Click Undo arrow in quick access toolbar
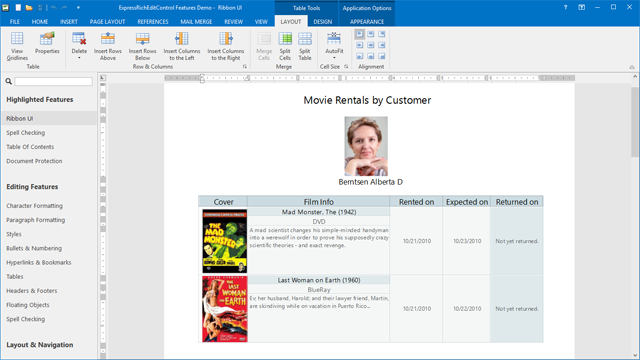The height and width of the screenshot is (360, 640). pyautogui.click(x=53, y=8)
